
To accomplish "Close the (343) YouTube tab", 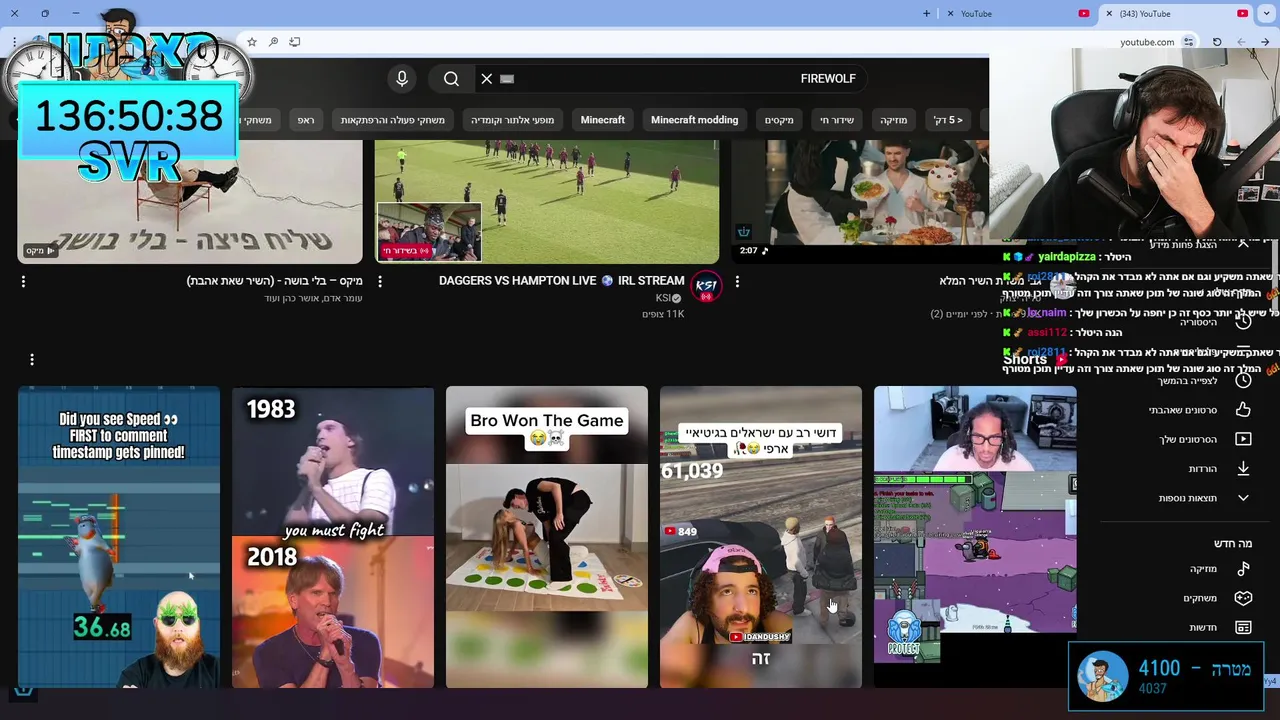I will click(1109, 14).
